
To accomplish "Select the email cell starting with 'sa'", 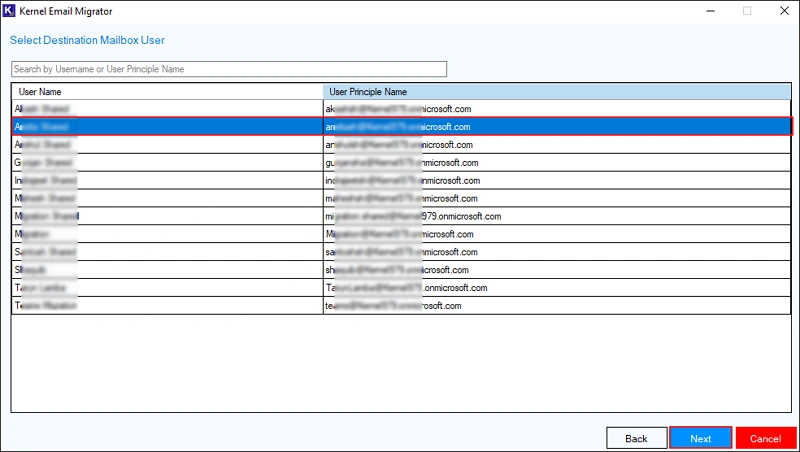I will [557, 252].
